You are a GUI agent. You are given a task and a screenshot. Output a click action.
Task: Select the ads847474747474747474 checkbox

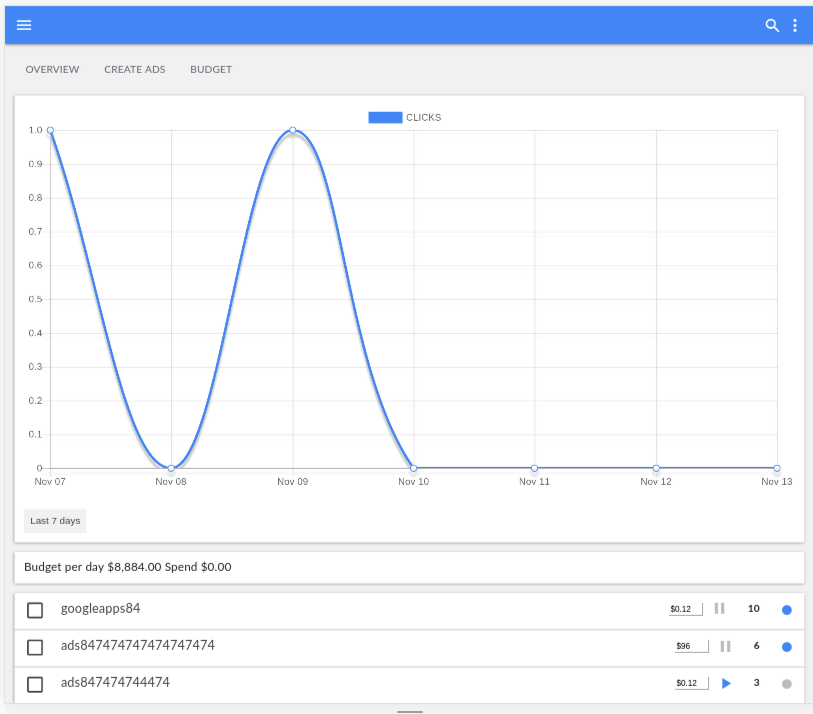(35, 647)
